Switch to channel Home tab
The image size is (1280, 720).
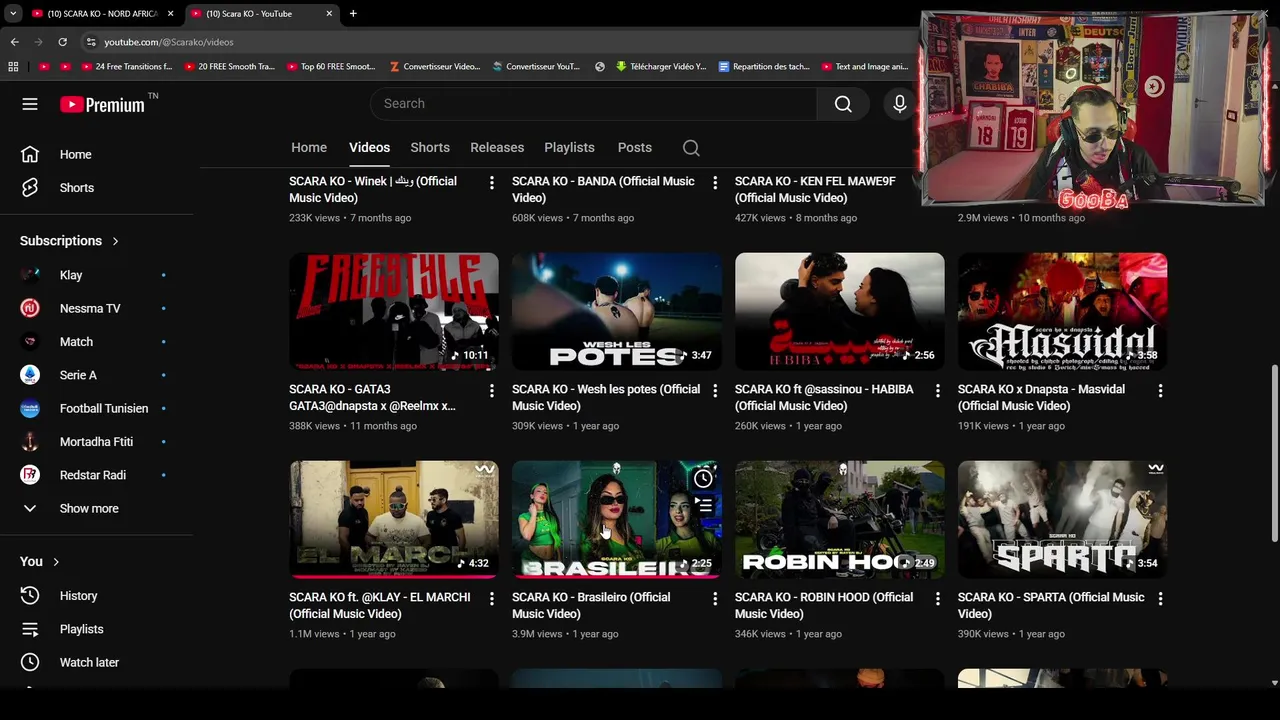click(x=309, y=148)
